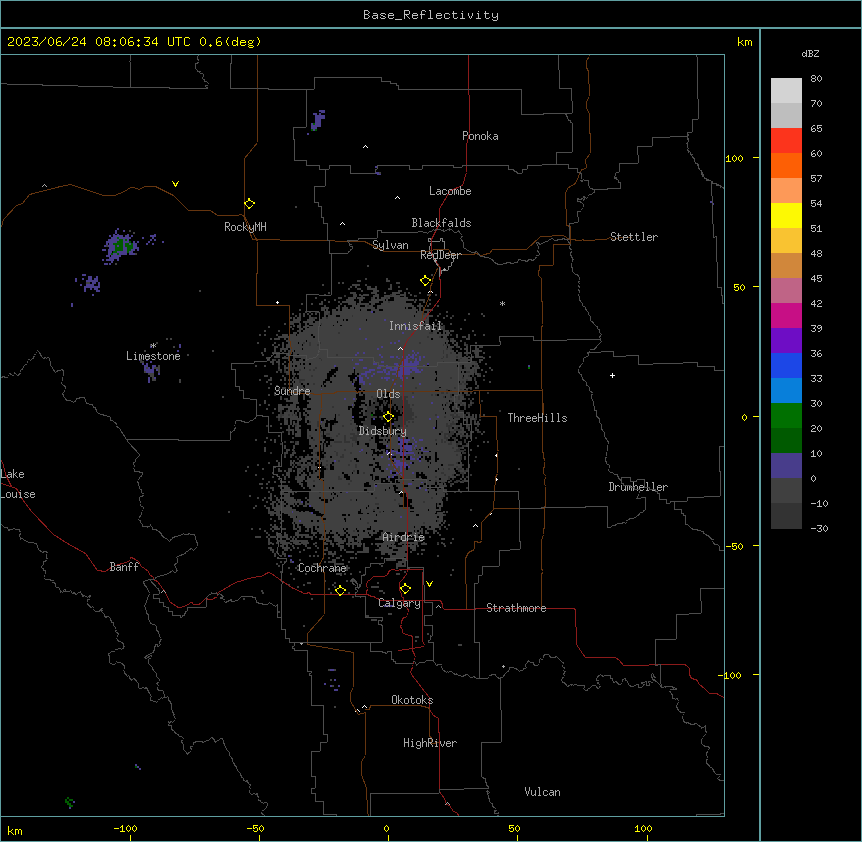Viewport: 862px width, 842px height.
Task: Click the Strathmore label
Action: (516, 608)
